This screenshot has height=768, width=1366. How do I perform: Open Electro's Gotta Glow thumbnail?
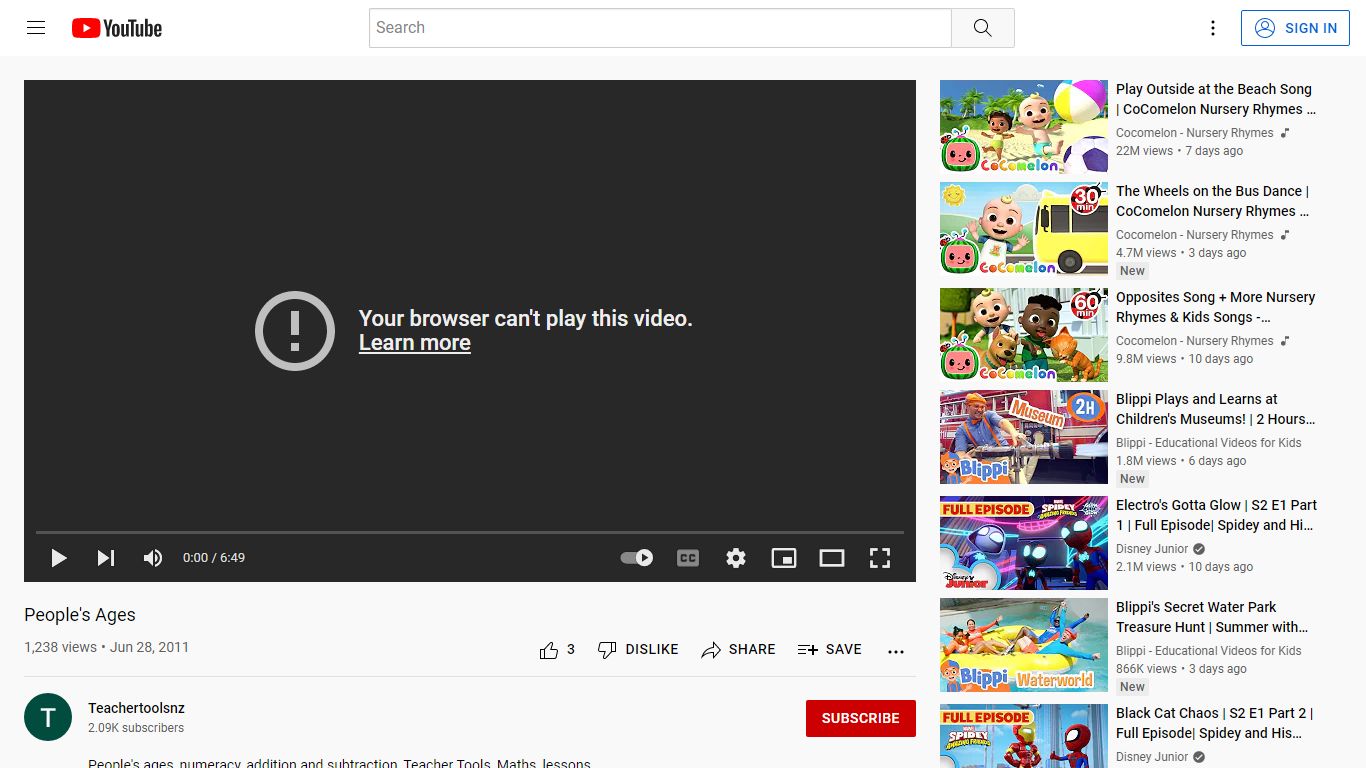coord(1024,543)
